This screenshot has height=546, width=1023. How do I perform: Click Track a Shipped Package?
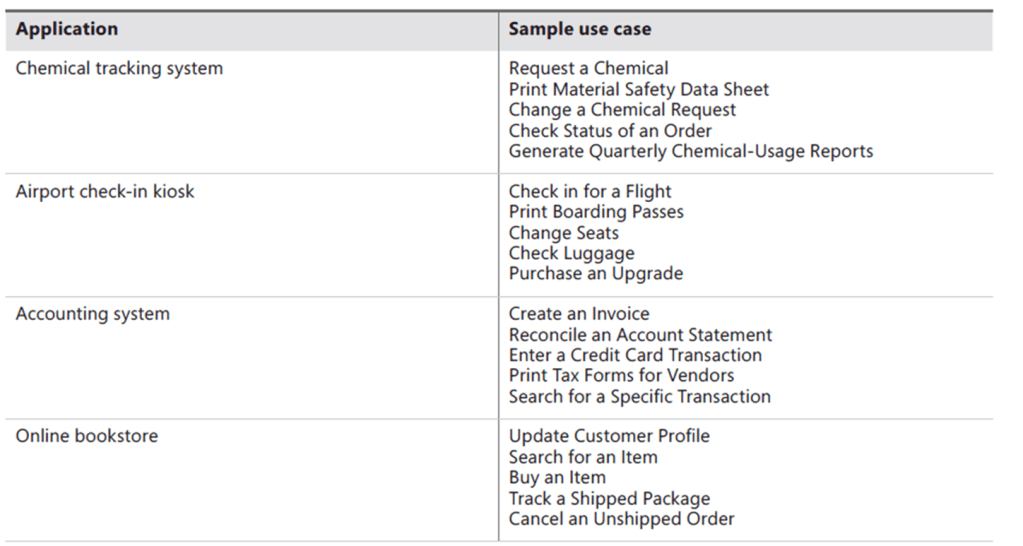click(609, 499)
